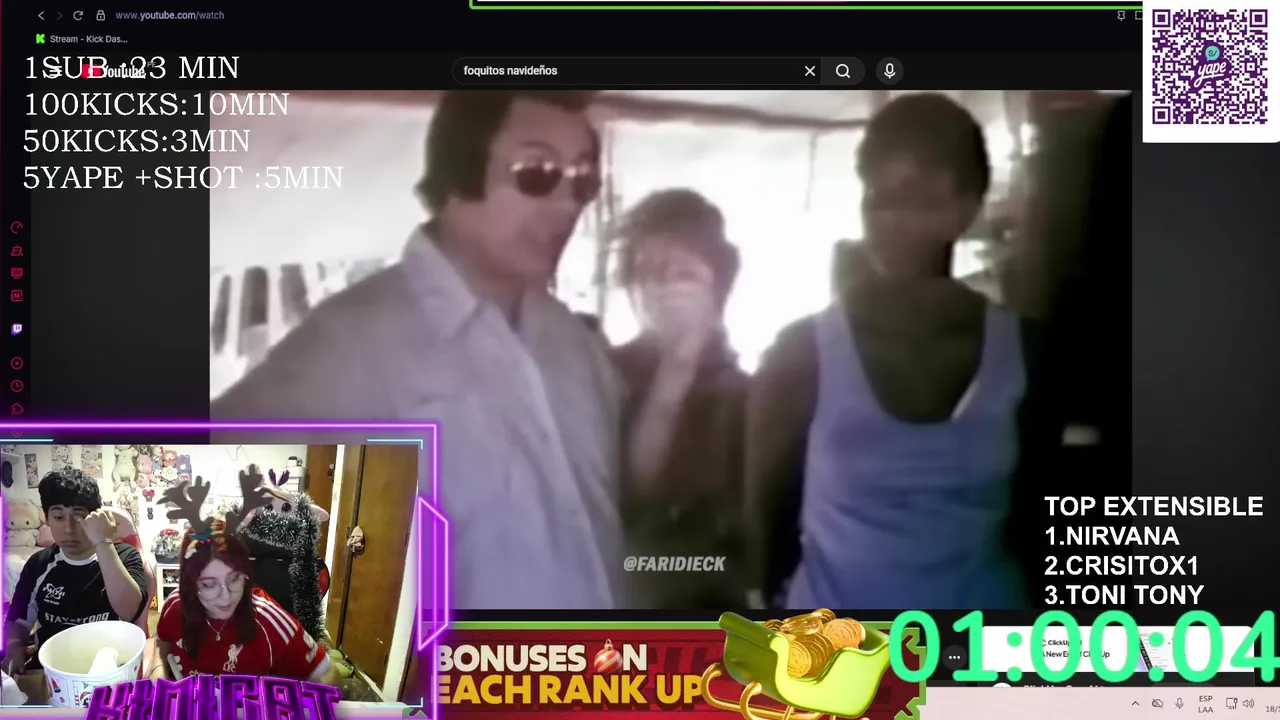Viewport: 1280px width, 720px height.
Task: Open fourth pink sidebar square icon
Action: pos(16,296)
